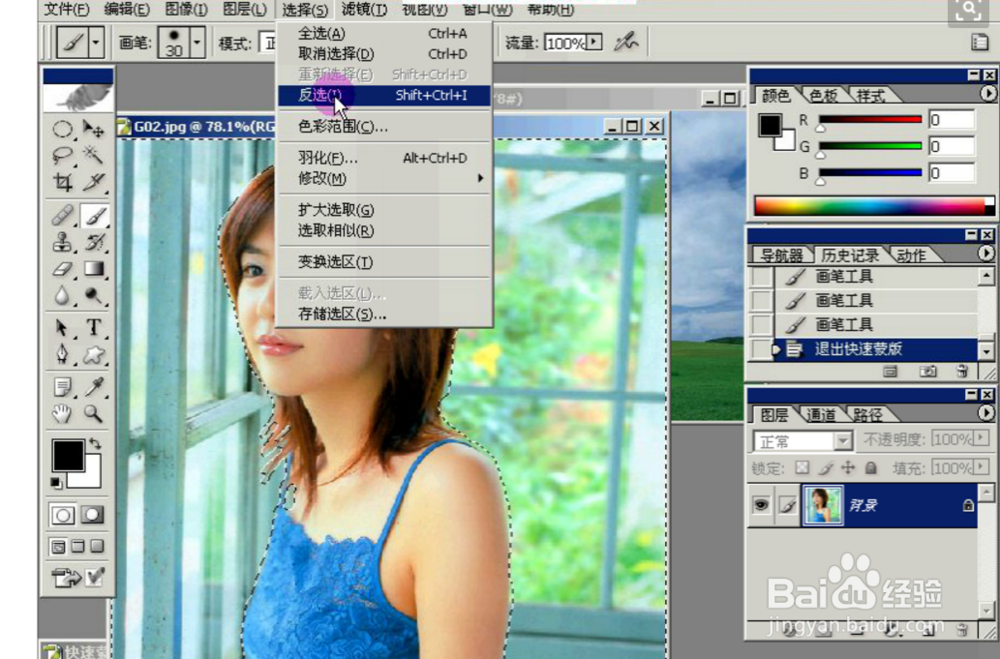
Task: Choose 全选 menu entry
Action: click(x=384, y=33)
